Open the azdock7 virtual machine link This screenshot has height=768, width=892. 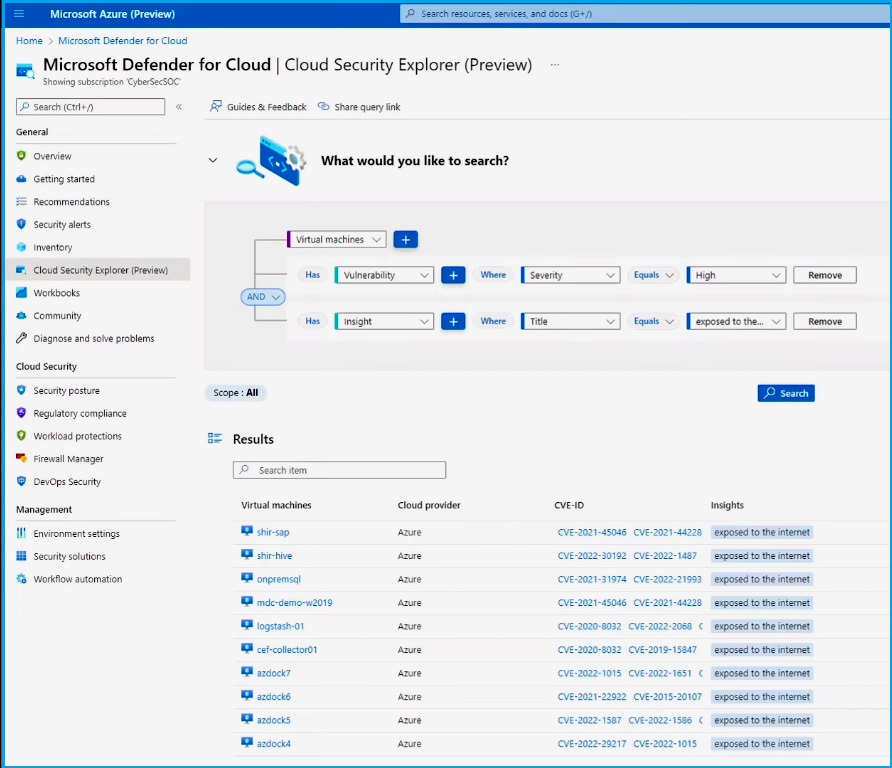[274, 673]
